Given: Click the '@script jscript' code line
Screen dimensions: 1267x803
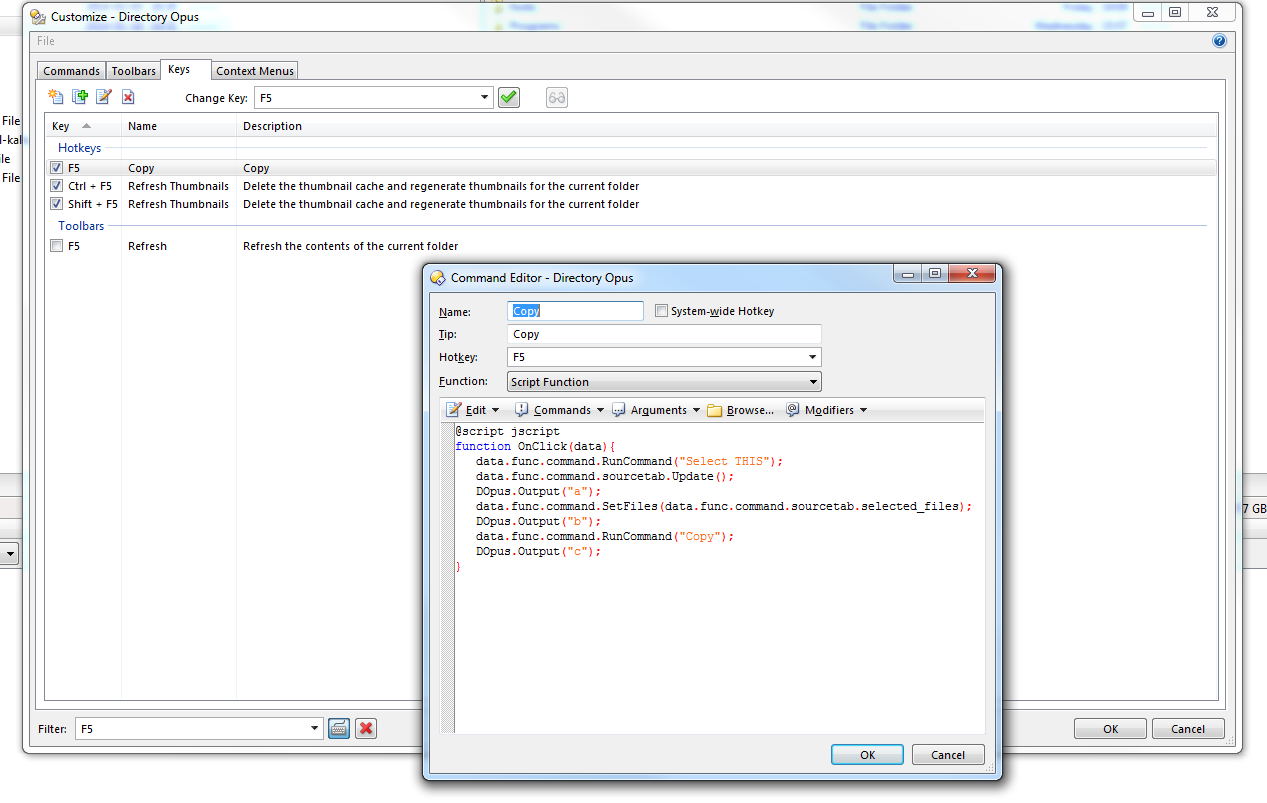Looking at the screenshot, I should (507, 431).
